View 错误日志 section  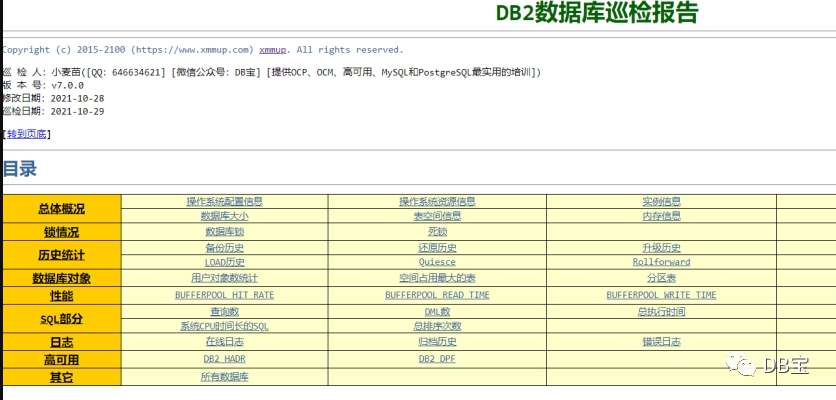coord(661,342)
